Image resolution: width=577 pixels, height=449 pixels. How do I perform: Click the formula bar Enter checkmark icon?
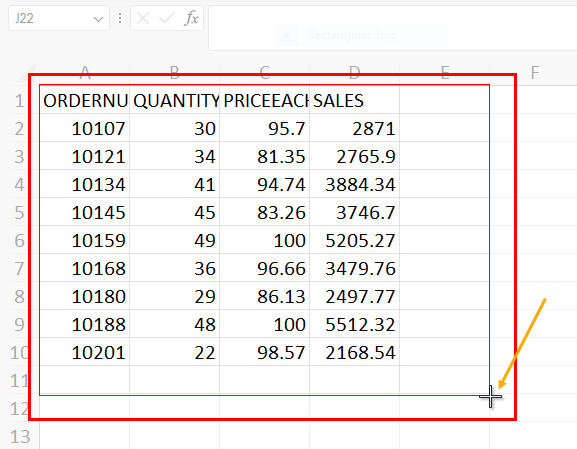pos(166,18)
